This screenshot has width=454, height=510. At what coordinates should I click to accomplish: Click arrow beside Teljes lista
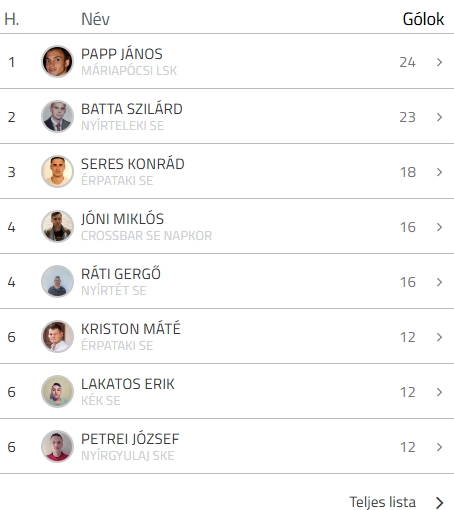pos(440,502)
